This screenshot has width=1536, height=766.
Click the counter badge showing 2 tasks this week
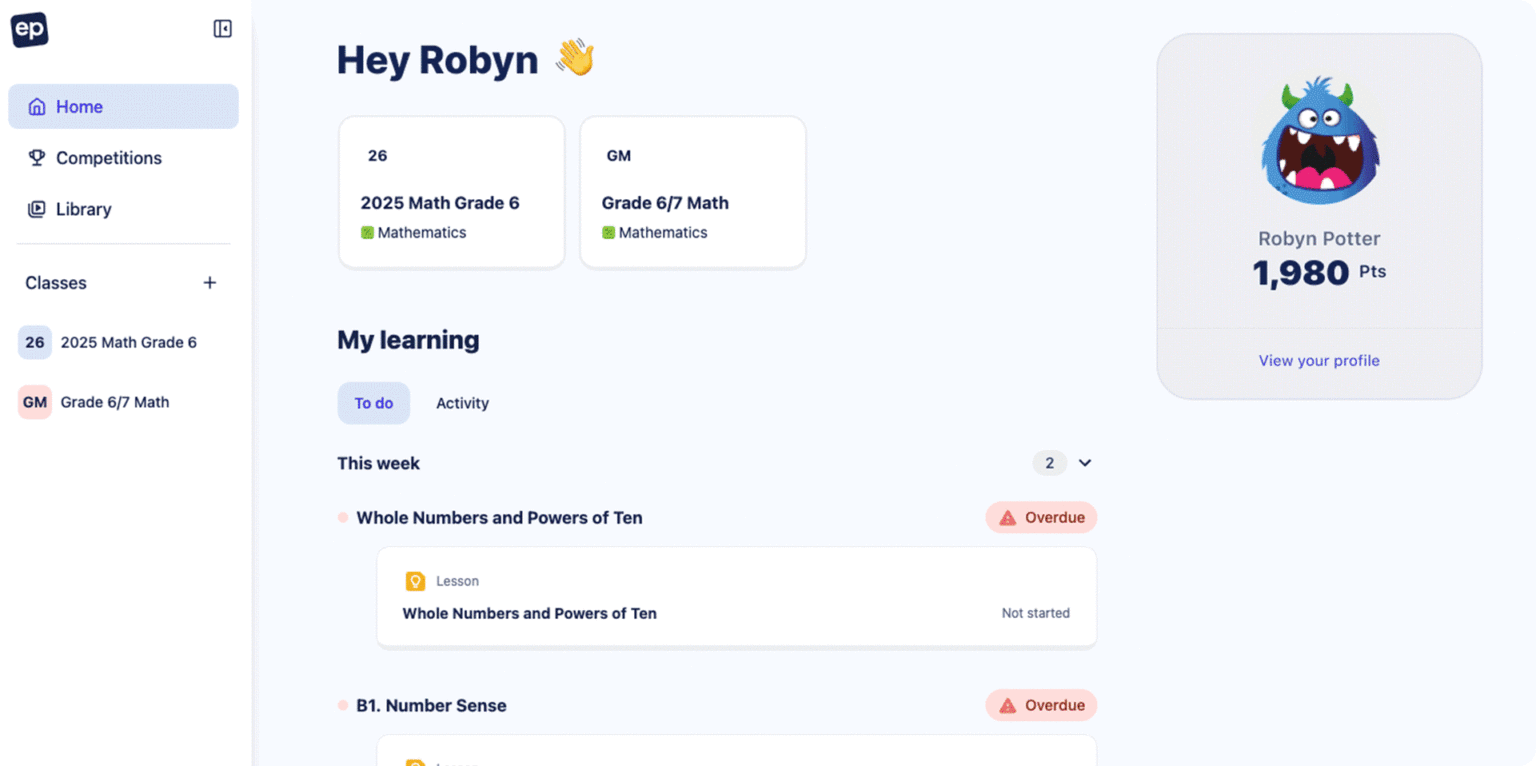pos(1049,463)
